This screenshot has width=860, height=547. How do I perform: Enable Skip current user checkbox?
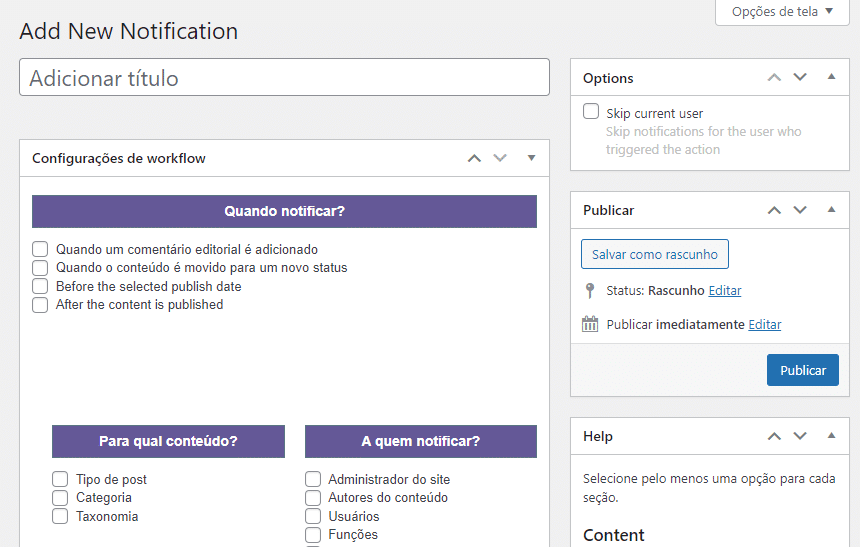592,112
